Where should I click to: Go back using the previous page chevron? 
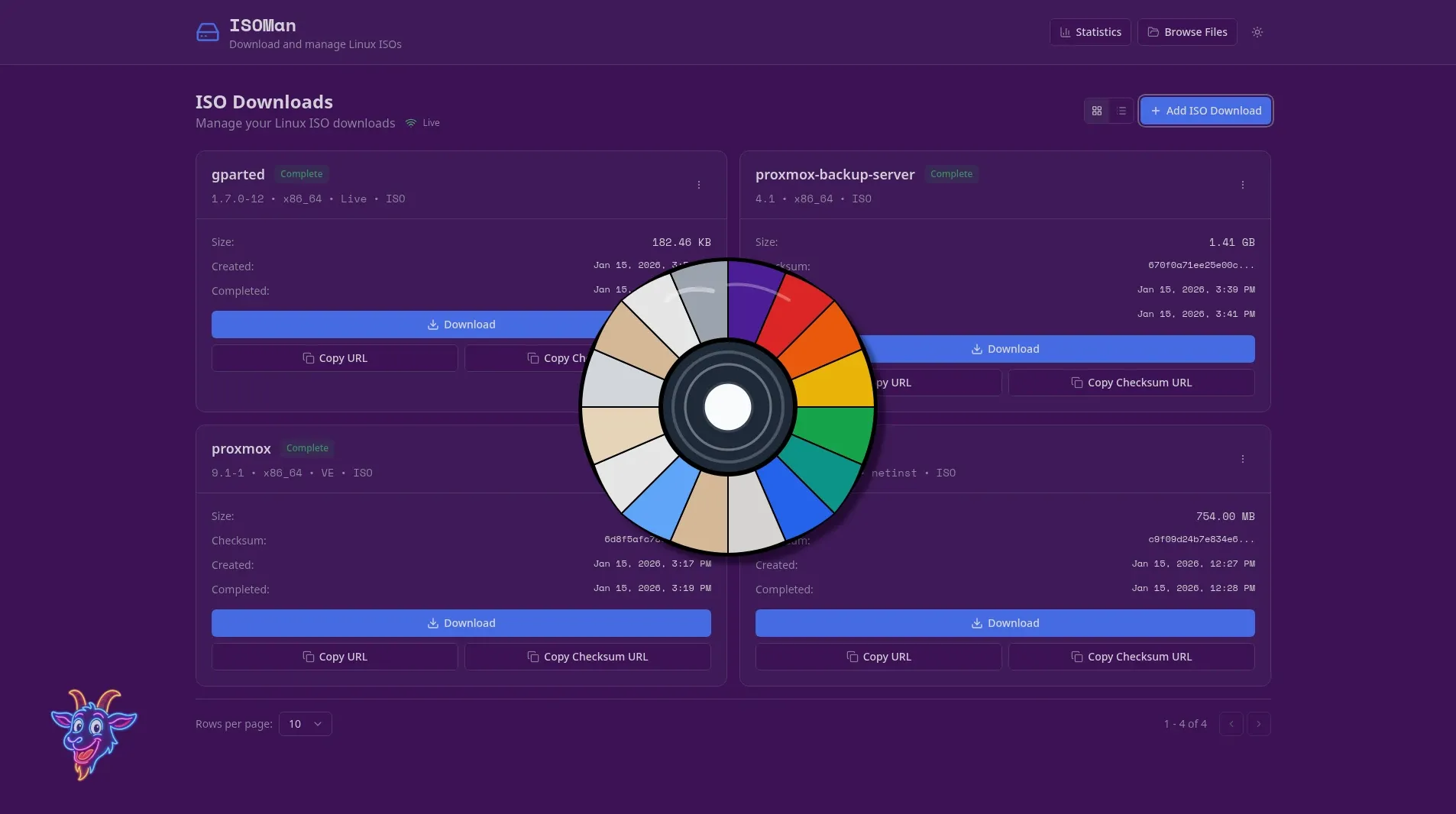pos(1231,724)
